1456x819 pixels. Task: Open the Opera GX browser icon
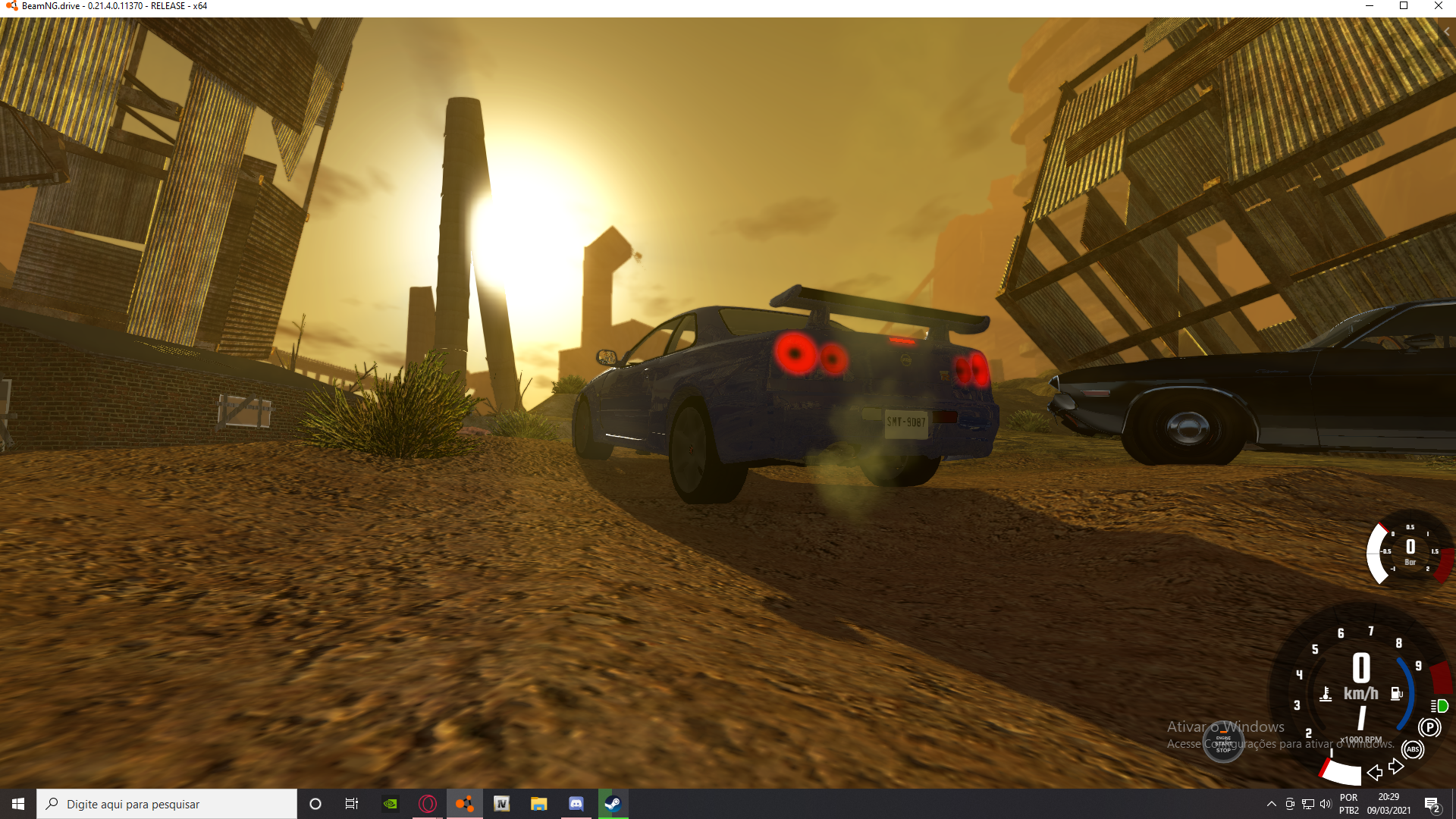coord(428,804)
